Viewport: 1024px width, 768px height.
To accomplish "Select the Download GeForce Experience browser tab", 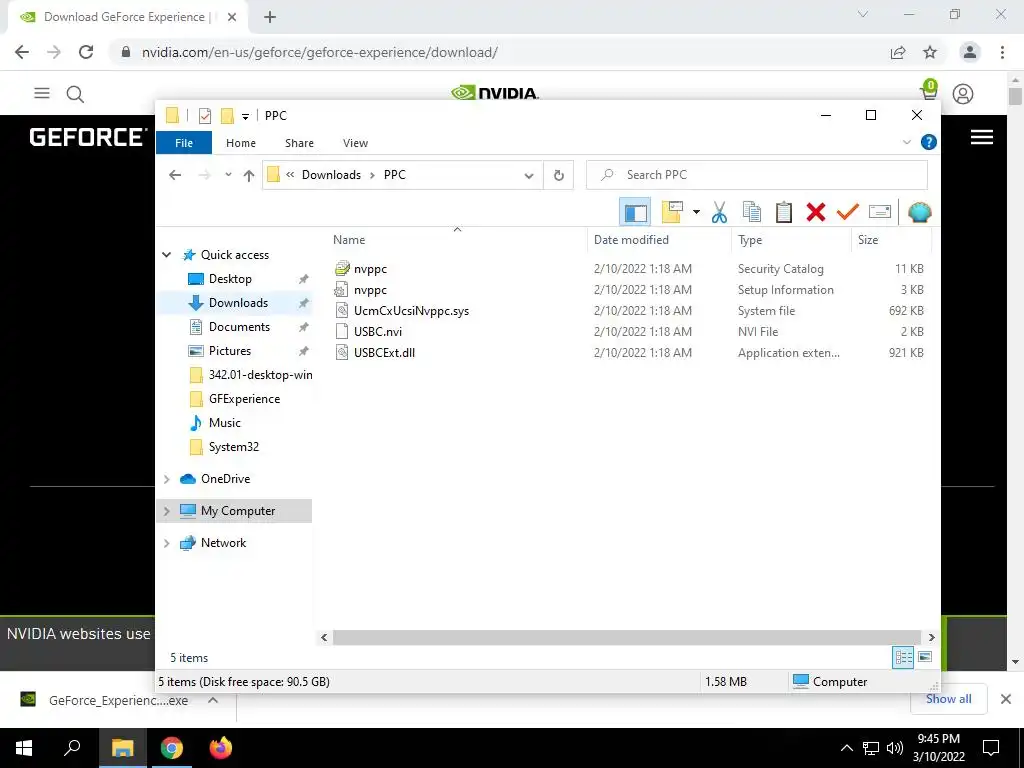I will tap(127, 17).
